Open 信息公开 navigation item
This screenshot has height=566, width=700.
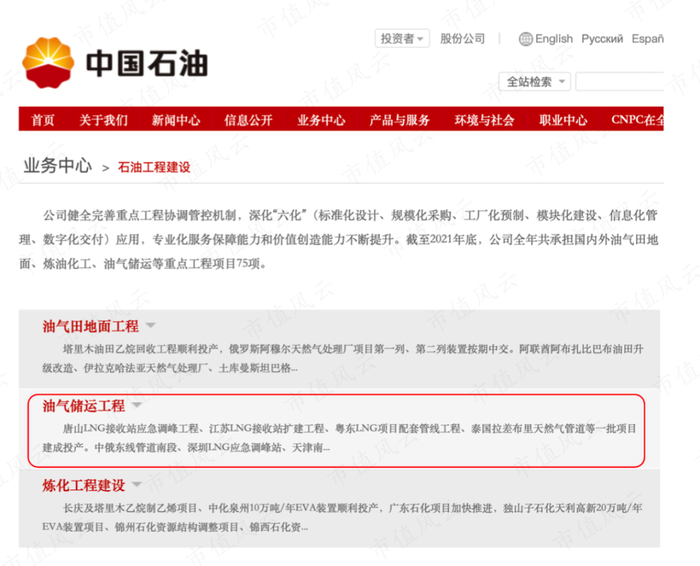pos(248,120)
